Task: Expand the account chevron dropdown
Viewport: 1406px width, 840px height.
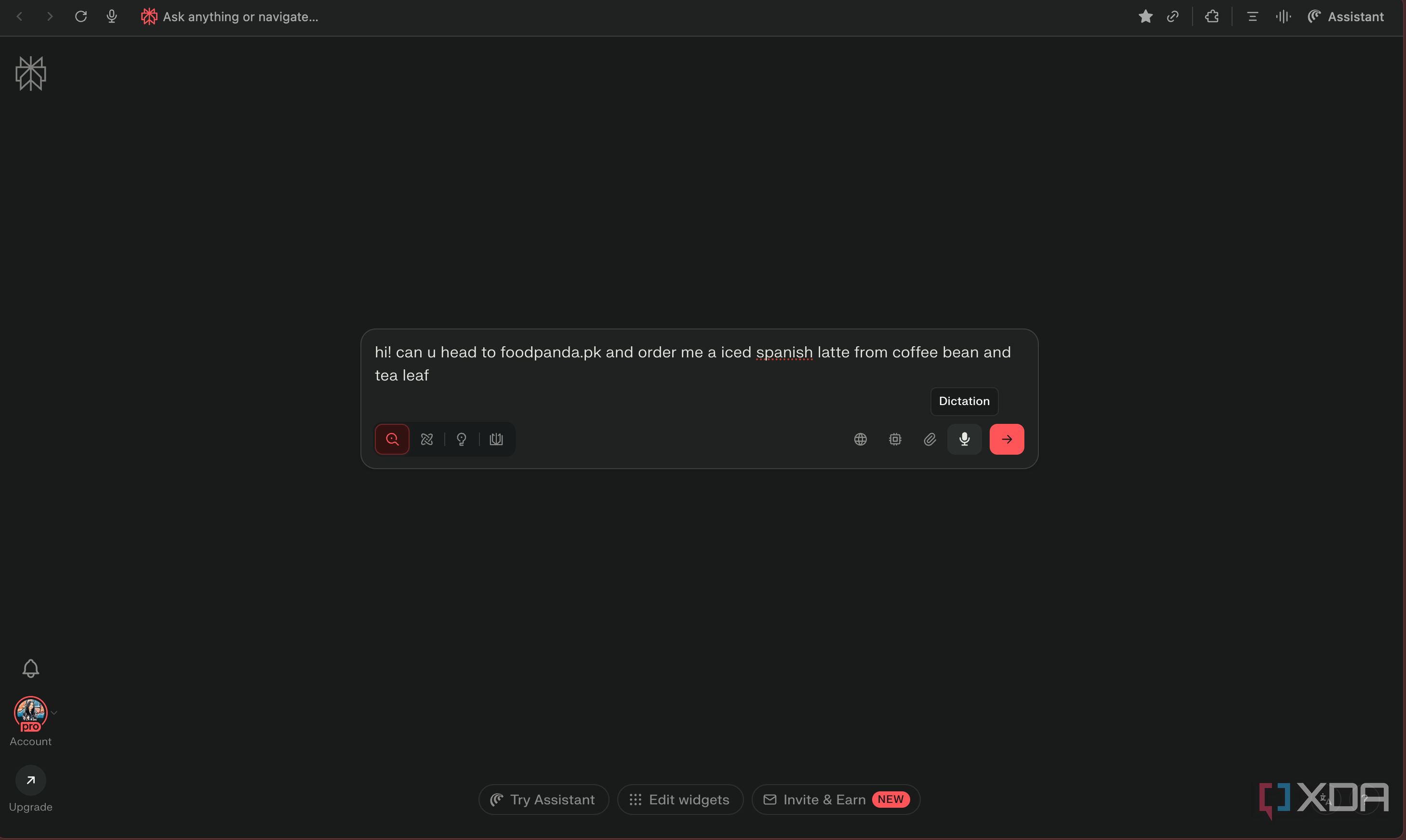Action: click(x=54, y=713)
